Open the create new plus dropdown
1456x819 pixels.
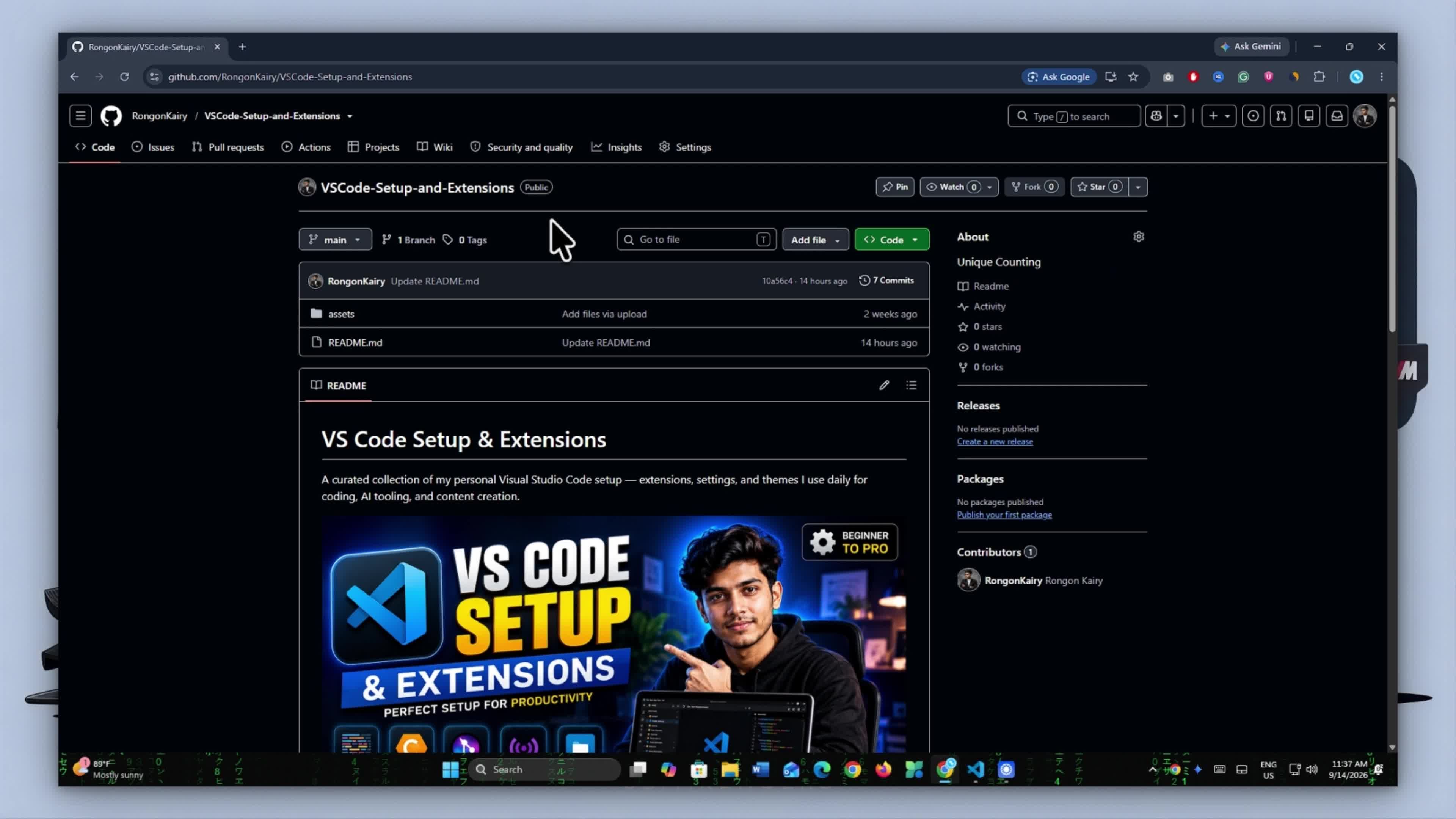(x=1219, y=116)
